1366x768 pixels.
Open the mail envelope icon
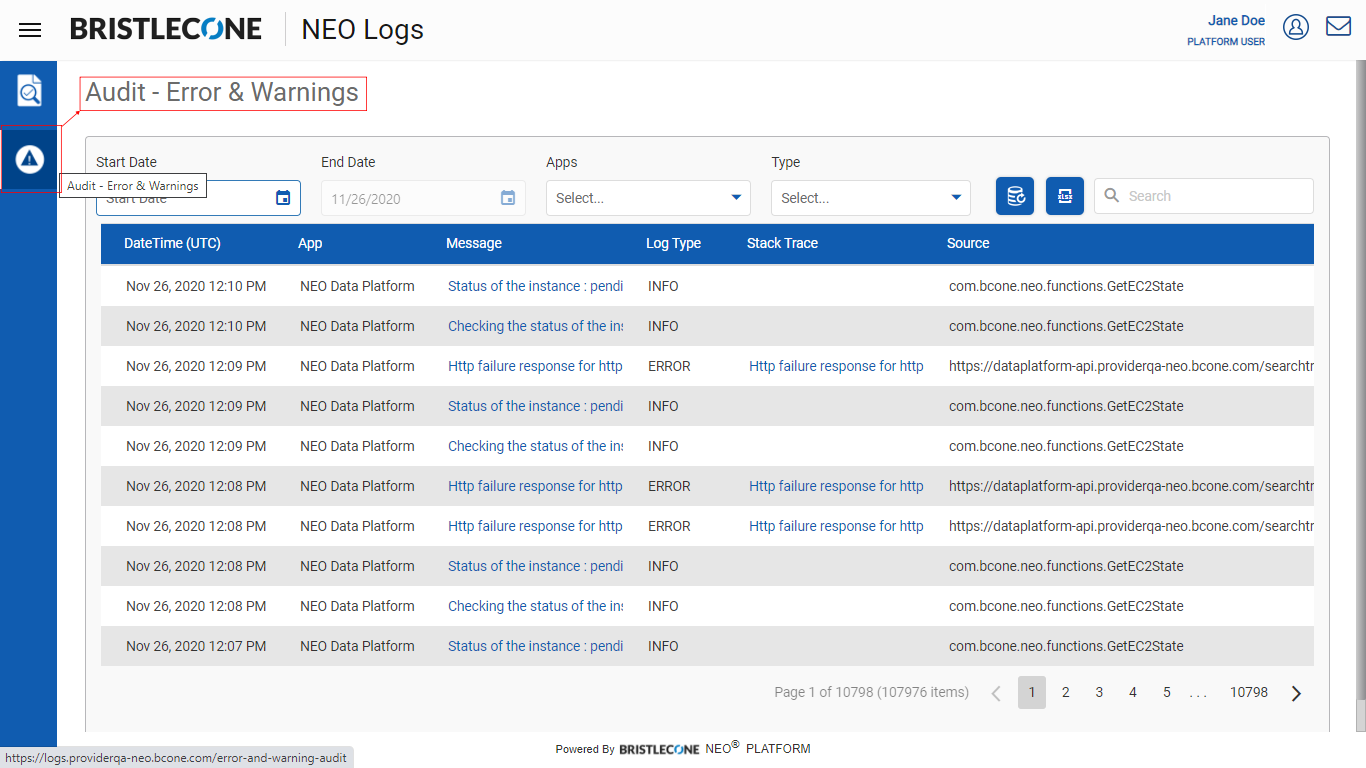(x=1338, y=27)
